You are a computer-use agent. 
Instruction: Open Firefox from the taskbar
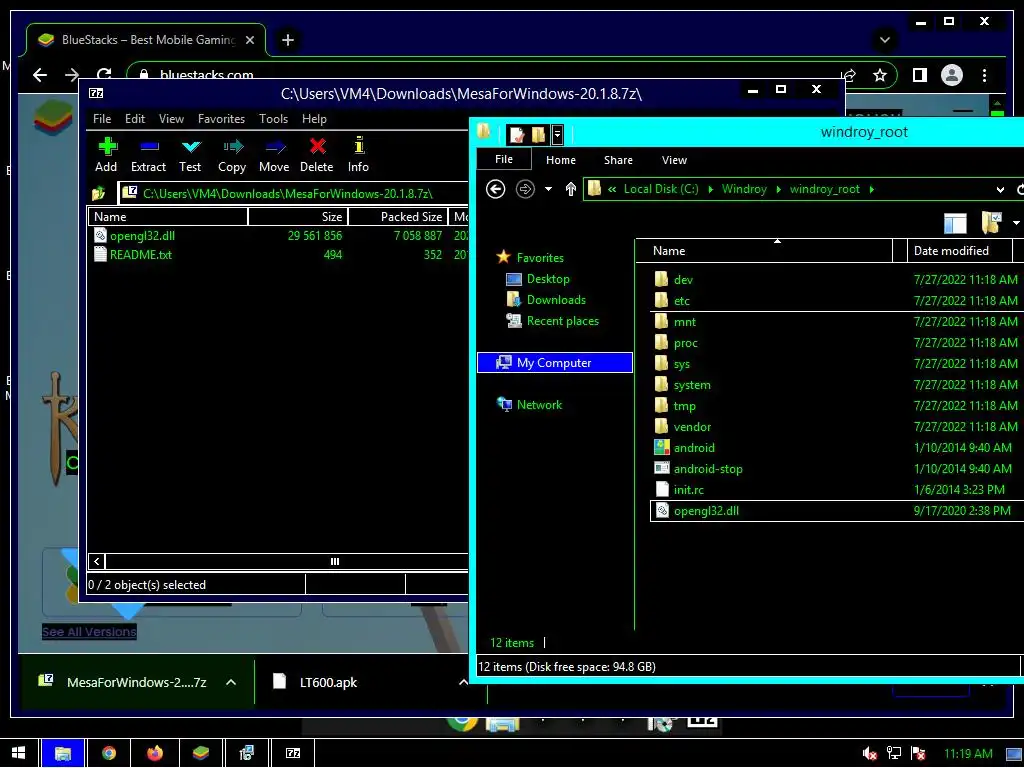(155, 753)
